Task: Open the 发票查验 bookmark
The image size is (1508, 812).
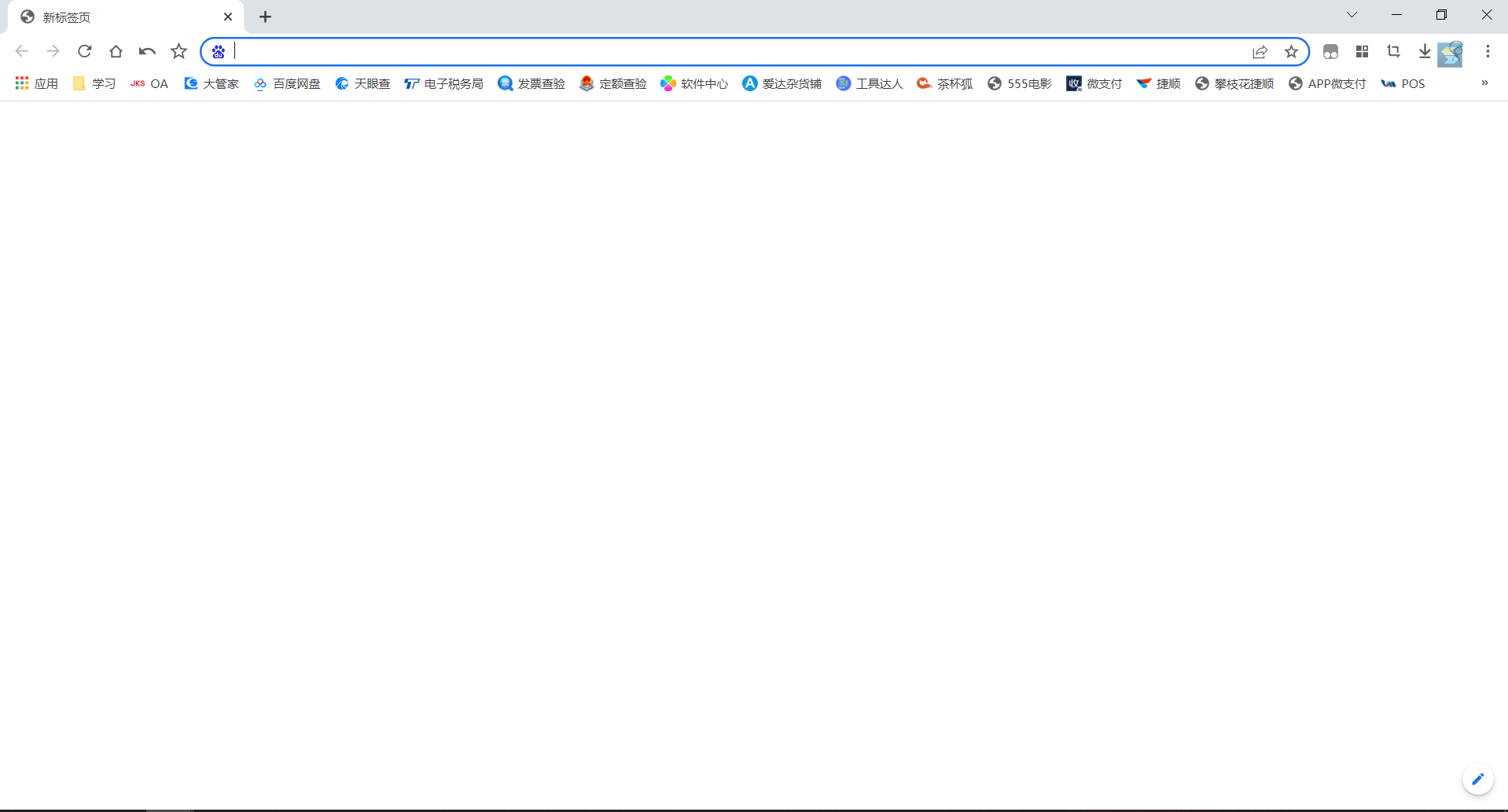Action: coord(531,83)
